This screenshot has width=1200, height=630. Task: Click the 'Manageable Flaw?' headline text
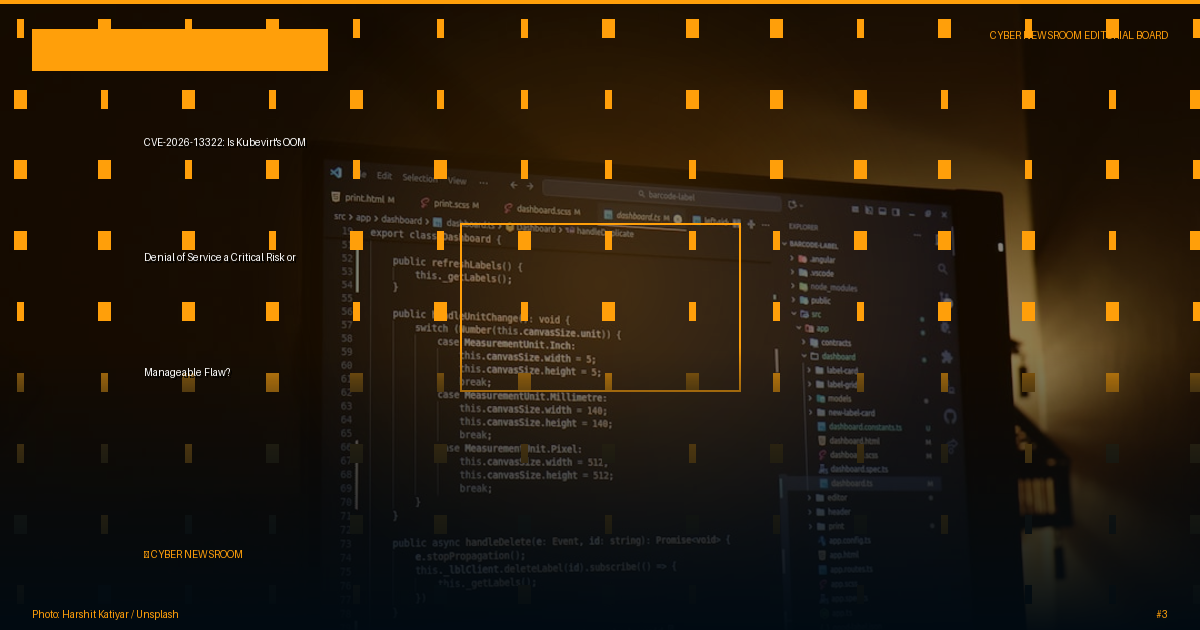tap(187, 372)
